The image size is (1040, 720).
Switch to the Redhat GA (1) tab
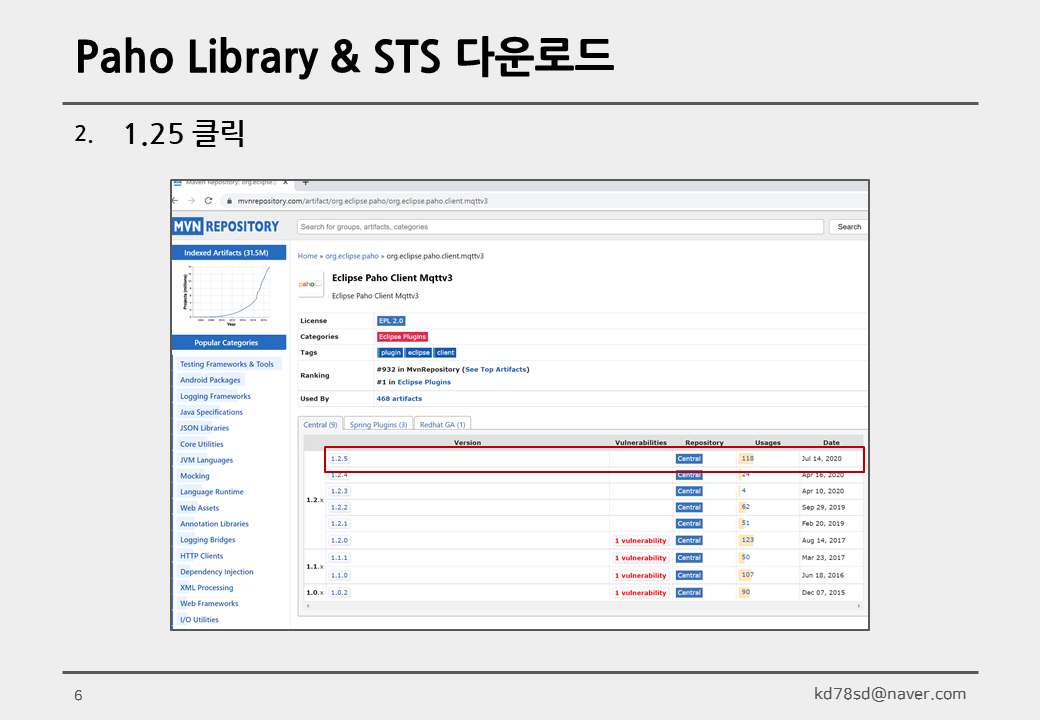coord(442,424)
